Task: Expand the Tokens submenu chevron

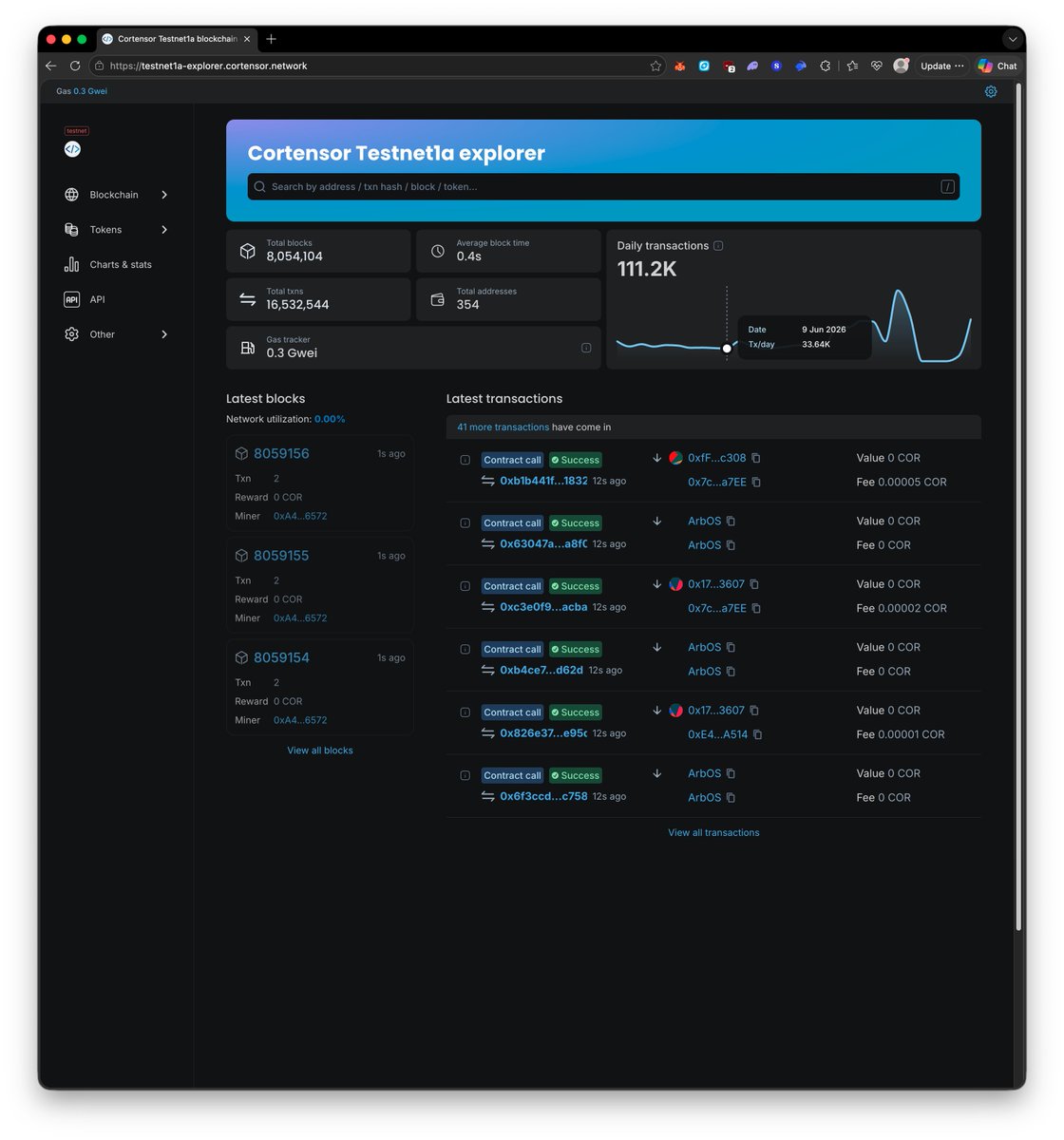Action: [164, 230]
